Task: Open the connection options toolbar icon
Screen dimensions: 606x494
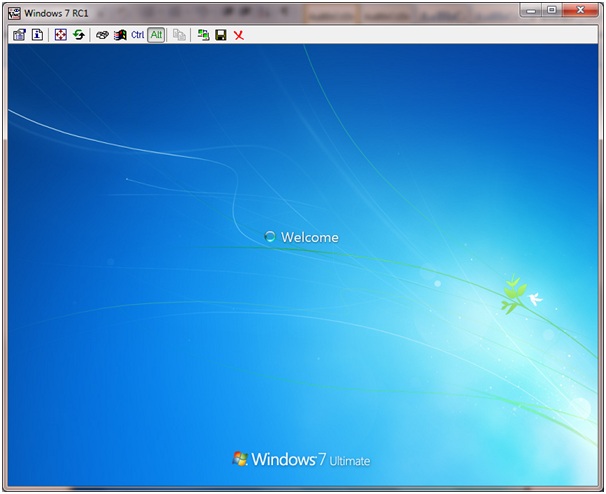Action: 19,35
